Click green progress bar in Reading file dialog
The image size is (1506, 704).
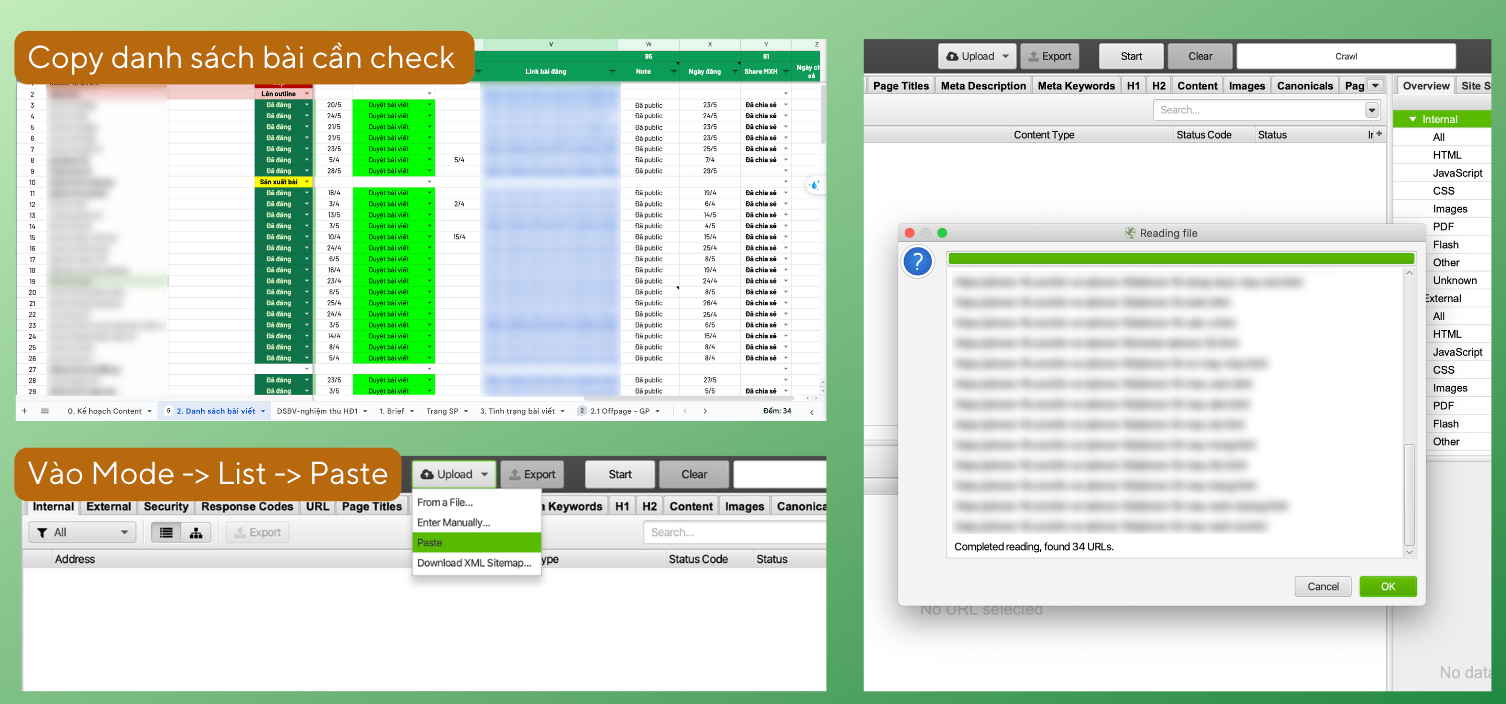1181,258
